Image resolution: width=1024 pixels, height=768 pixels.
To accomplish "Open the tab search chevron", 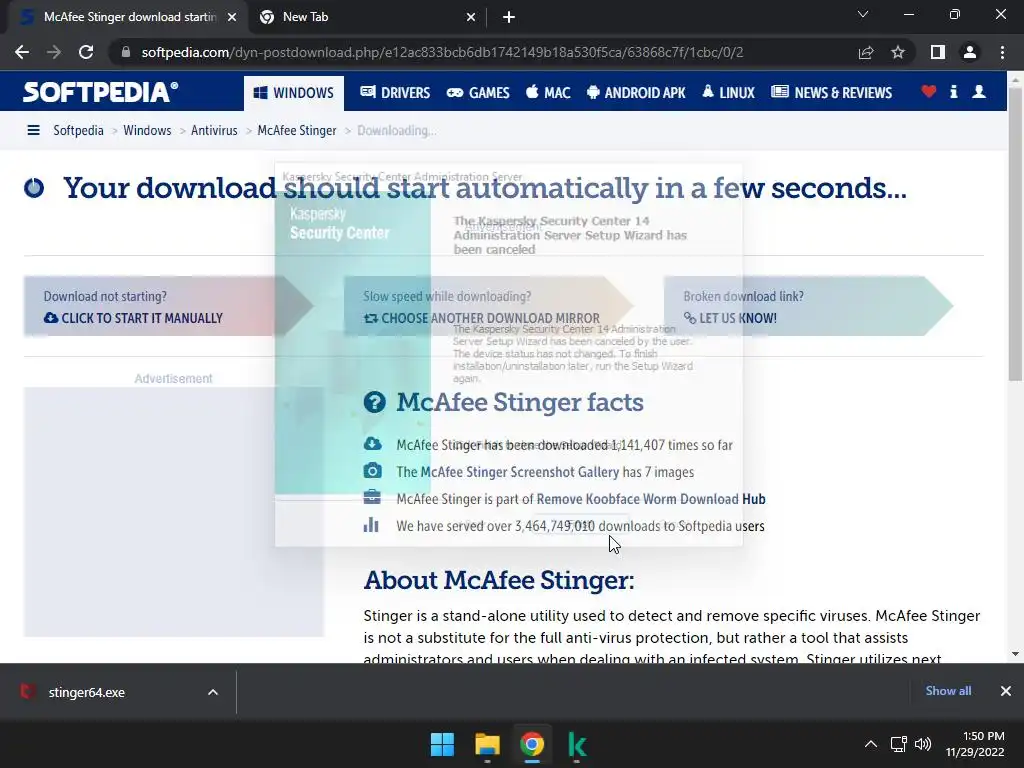I will 863,14.
